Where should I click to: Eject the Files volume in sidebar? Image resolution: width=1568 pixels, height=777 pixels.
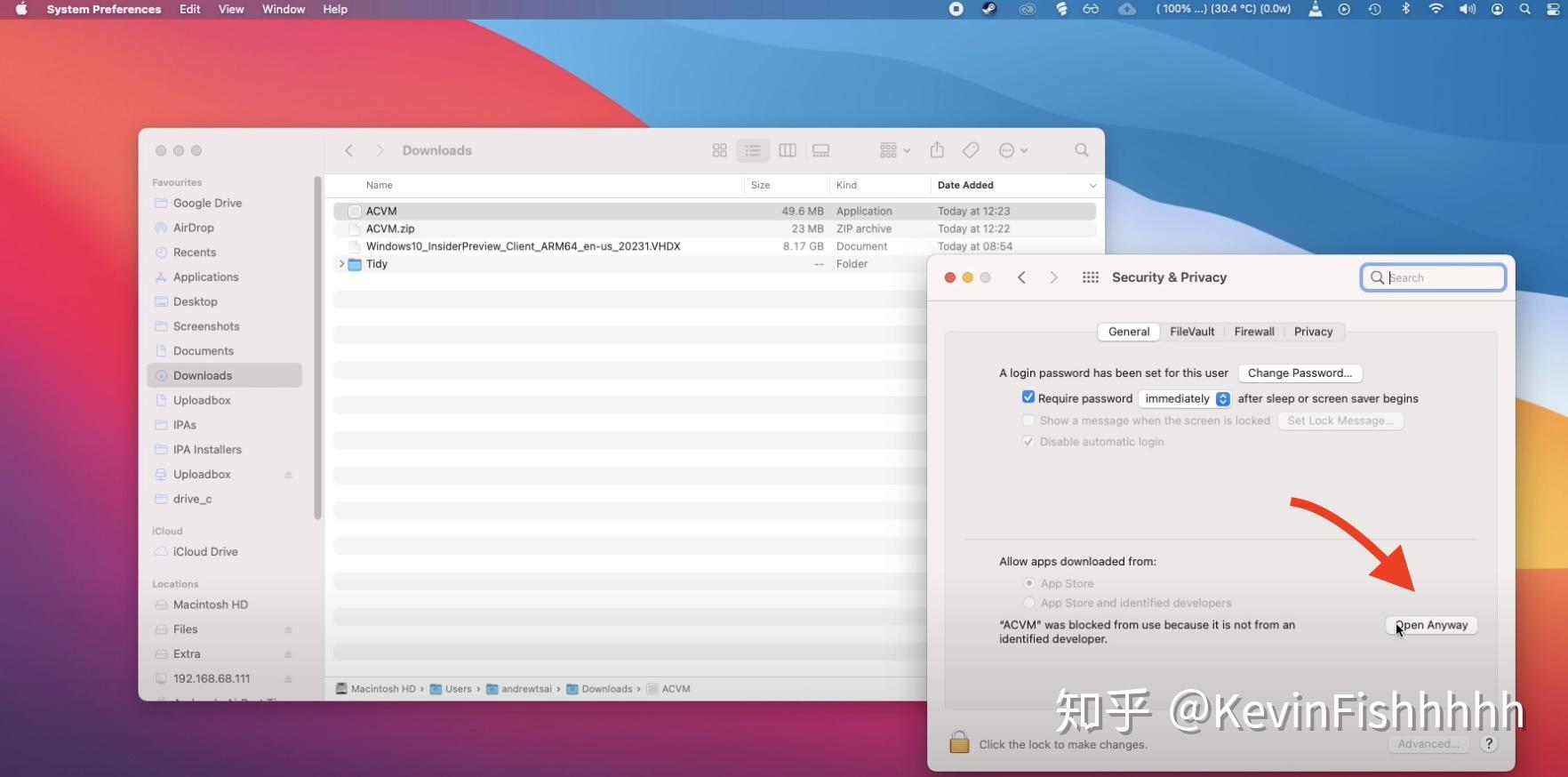click(x=288, y=629)
